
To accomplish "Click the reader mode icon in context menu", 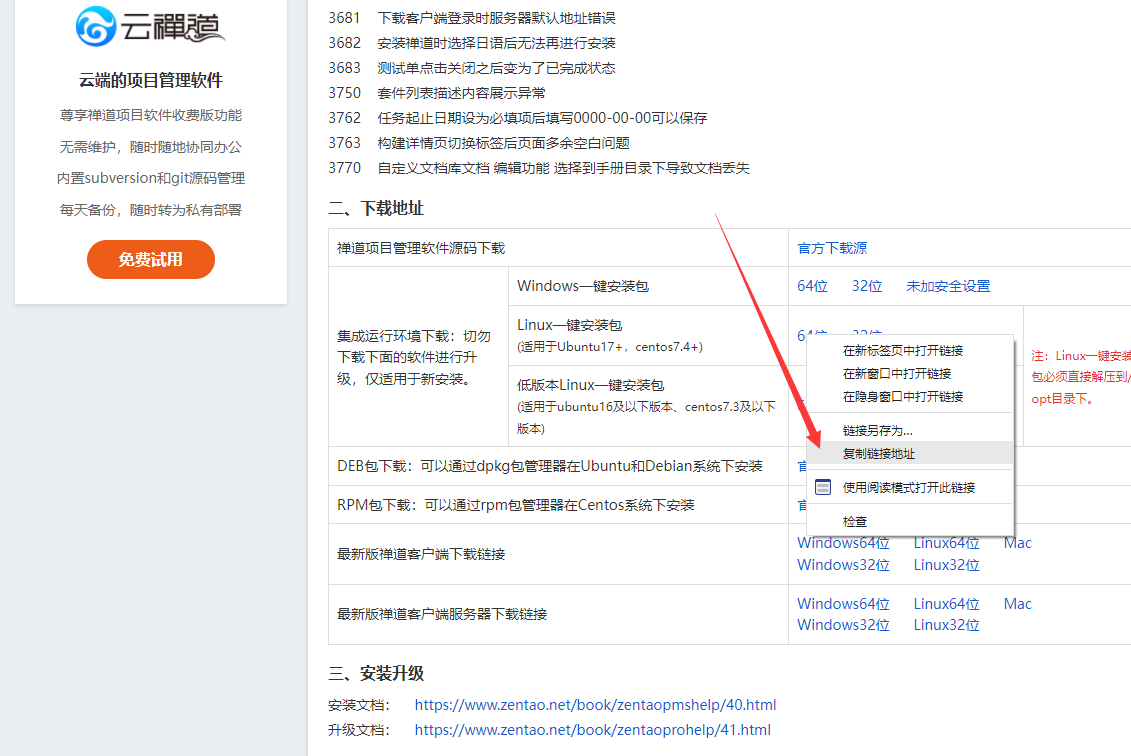I will click(x=823, y=488).
